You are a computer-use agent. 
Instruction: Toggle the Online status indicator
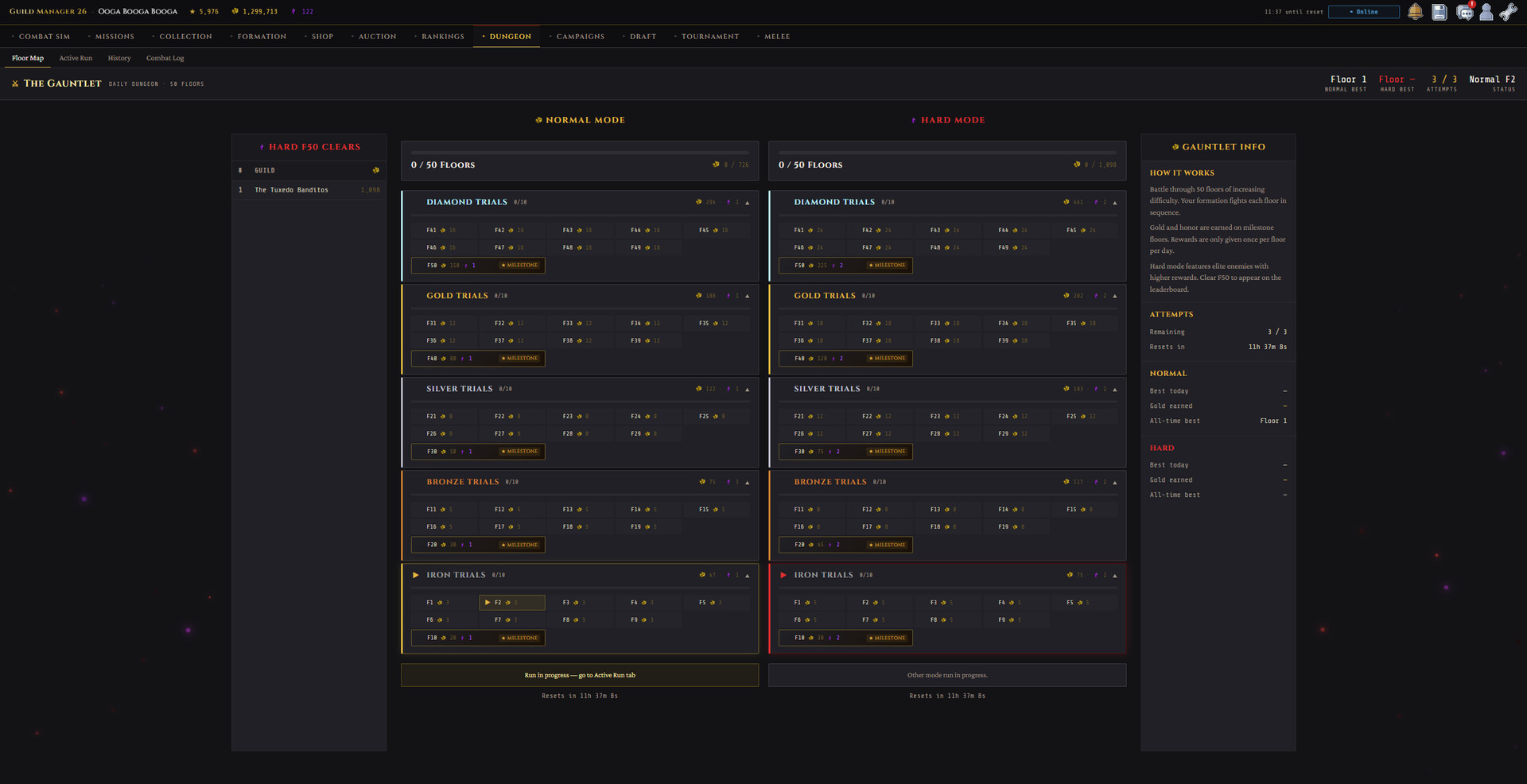[1363, 12]
